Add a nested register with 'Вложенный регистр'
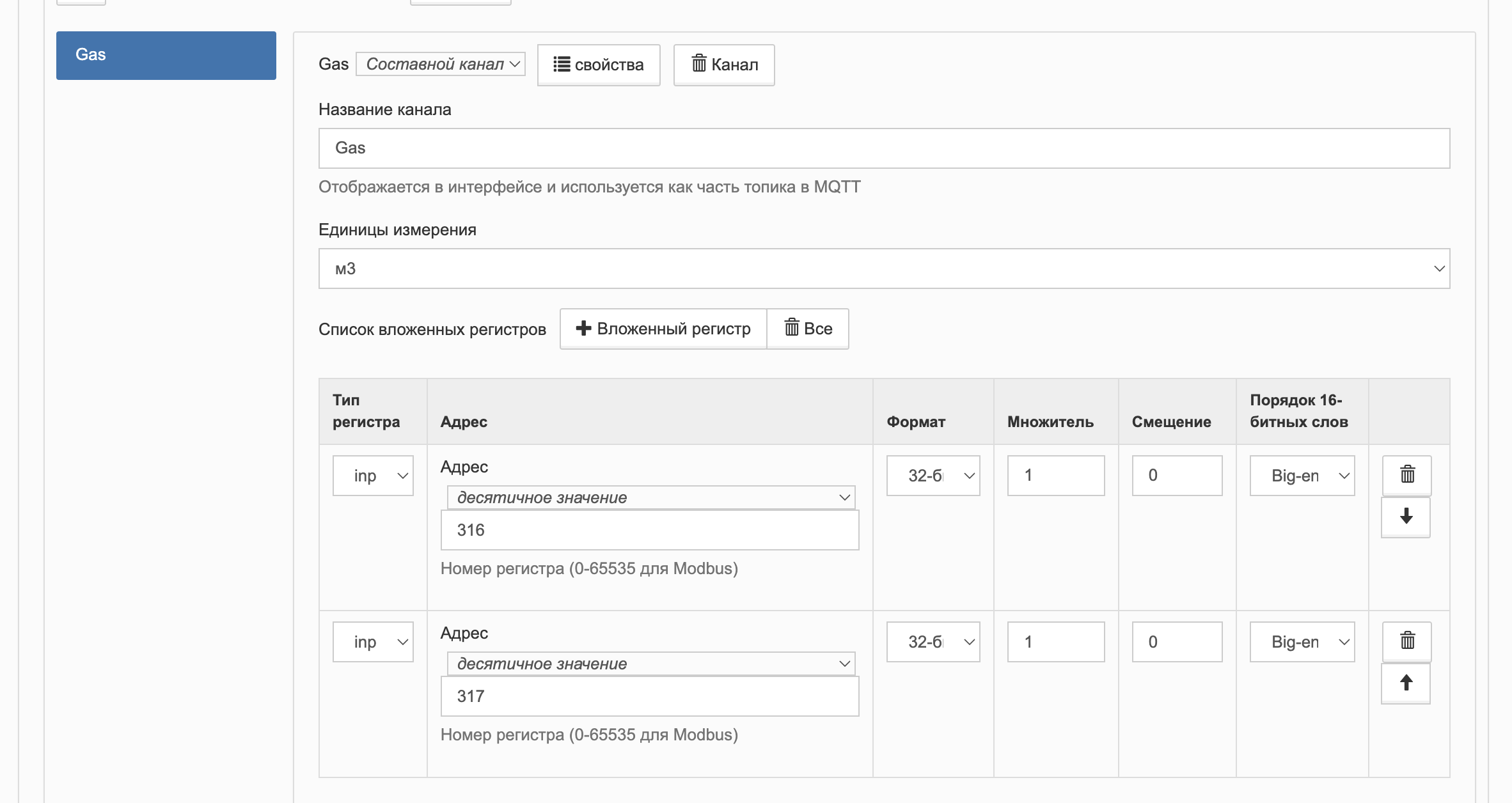Screen dimensions: 1512x803 click(x=663, y=329)
